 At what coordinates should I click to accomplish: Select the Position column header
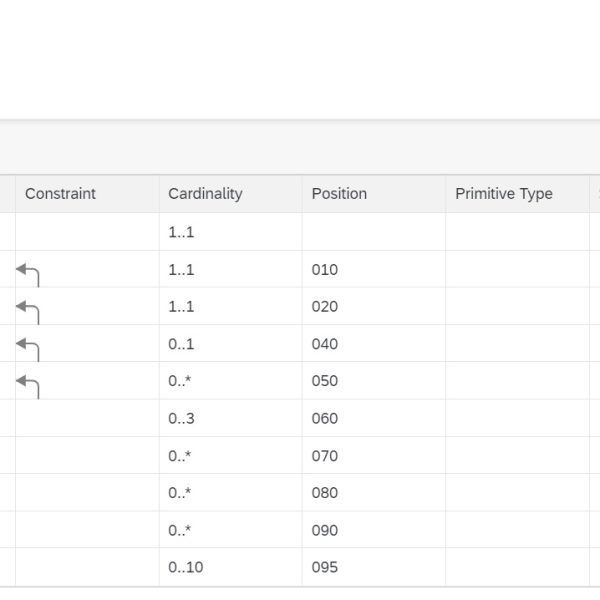tap(339, 194)
